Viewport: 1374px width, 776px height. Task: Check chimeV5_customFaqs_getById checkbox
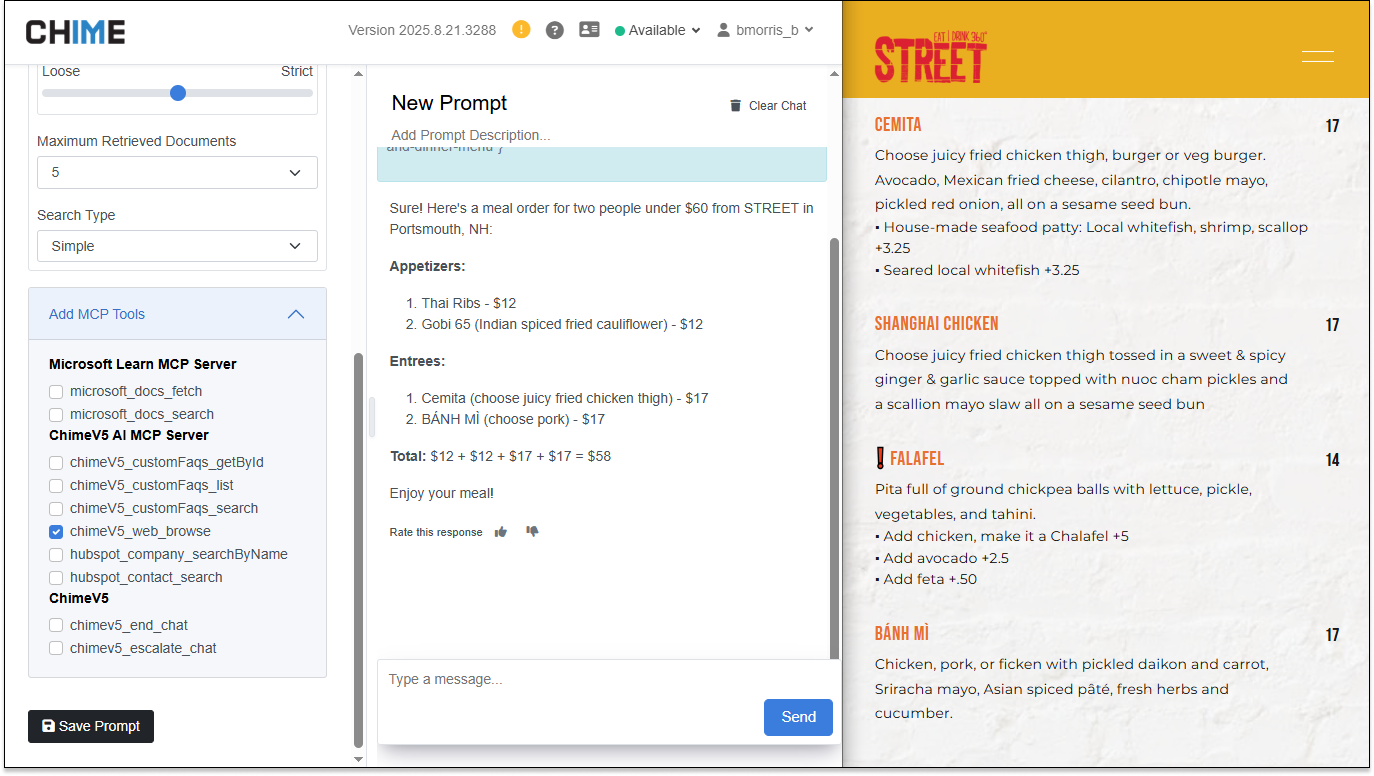point(56,462)
